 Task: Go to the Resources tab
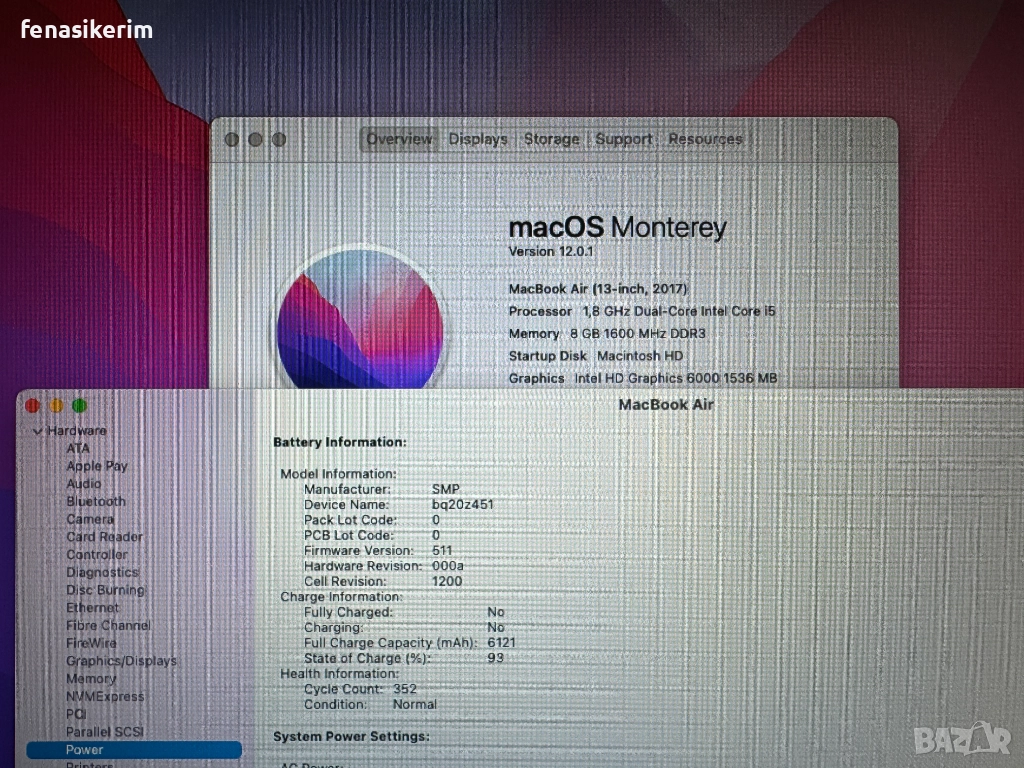[705, 139]
